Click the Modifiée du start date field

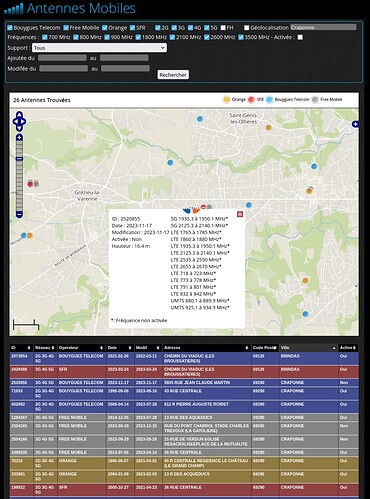coord(63,68)
